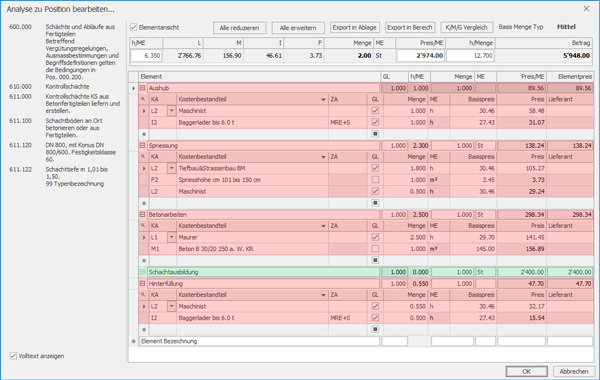The width and height of the screenshot is (600, 380).
Task: Open Kostenbestandteil dropdown arrow under Aushub
Action: (x=323, y=99)
